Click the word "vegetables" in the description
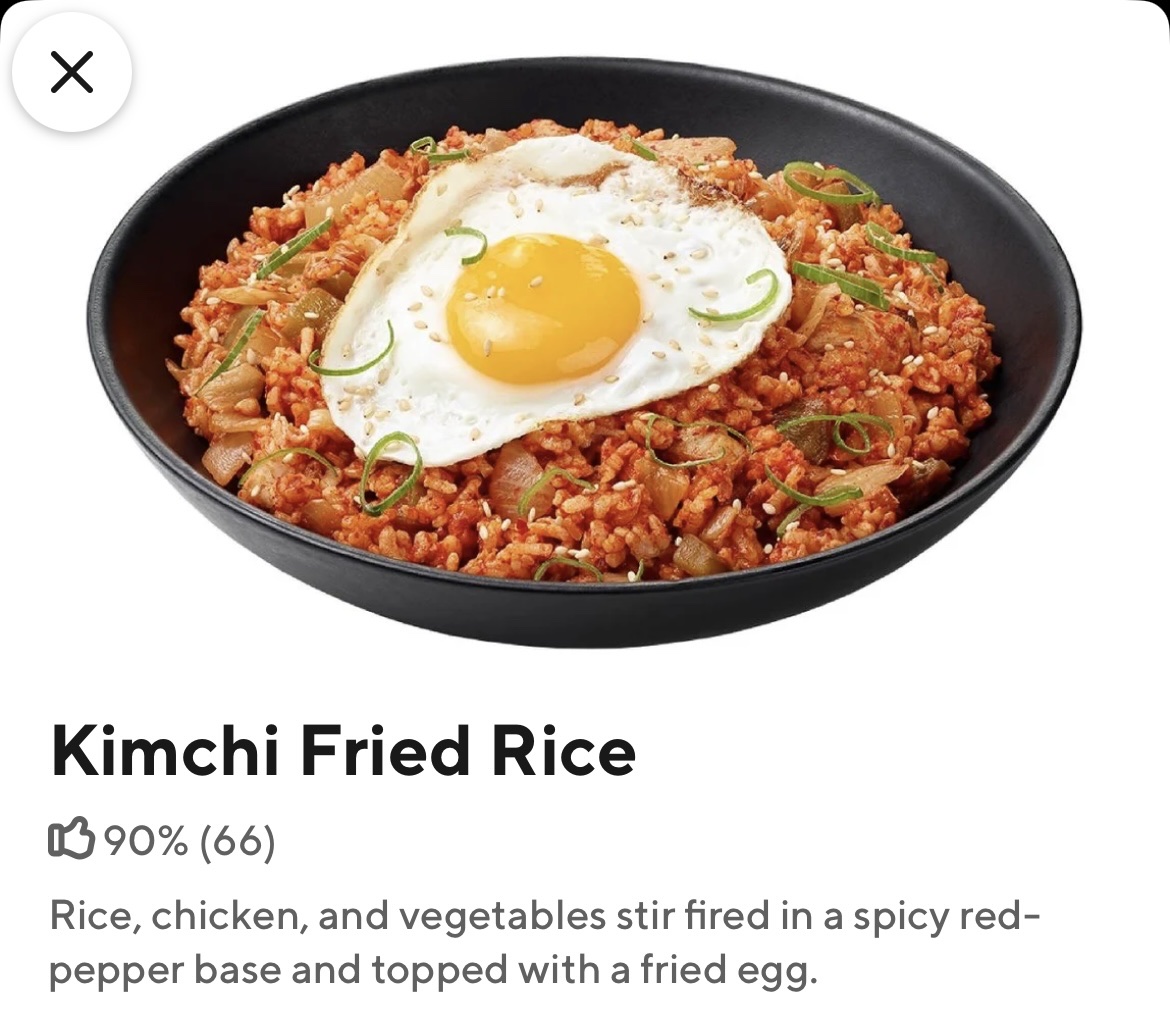1170x1023 pixels. 501,917
